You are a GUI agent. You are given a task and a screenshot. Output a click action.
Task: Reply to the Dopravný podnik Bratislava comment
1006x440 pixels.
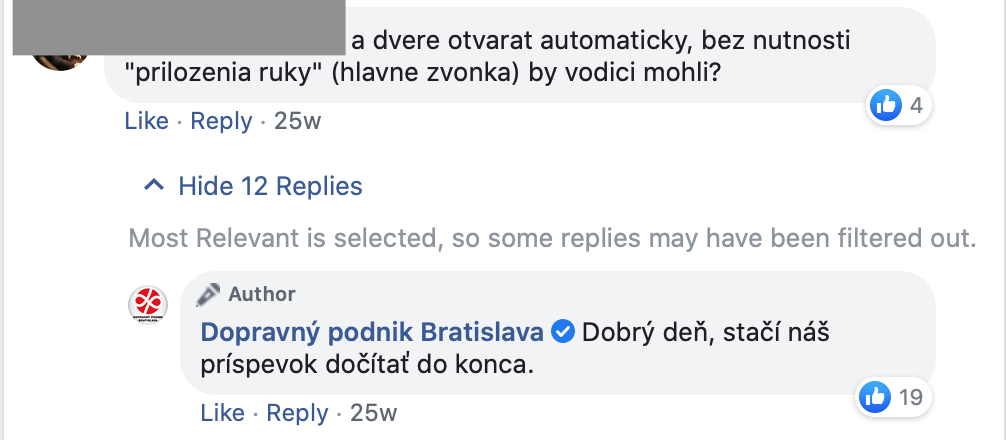coord(297,413)
